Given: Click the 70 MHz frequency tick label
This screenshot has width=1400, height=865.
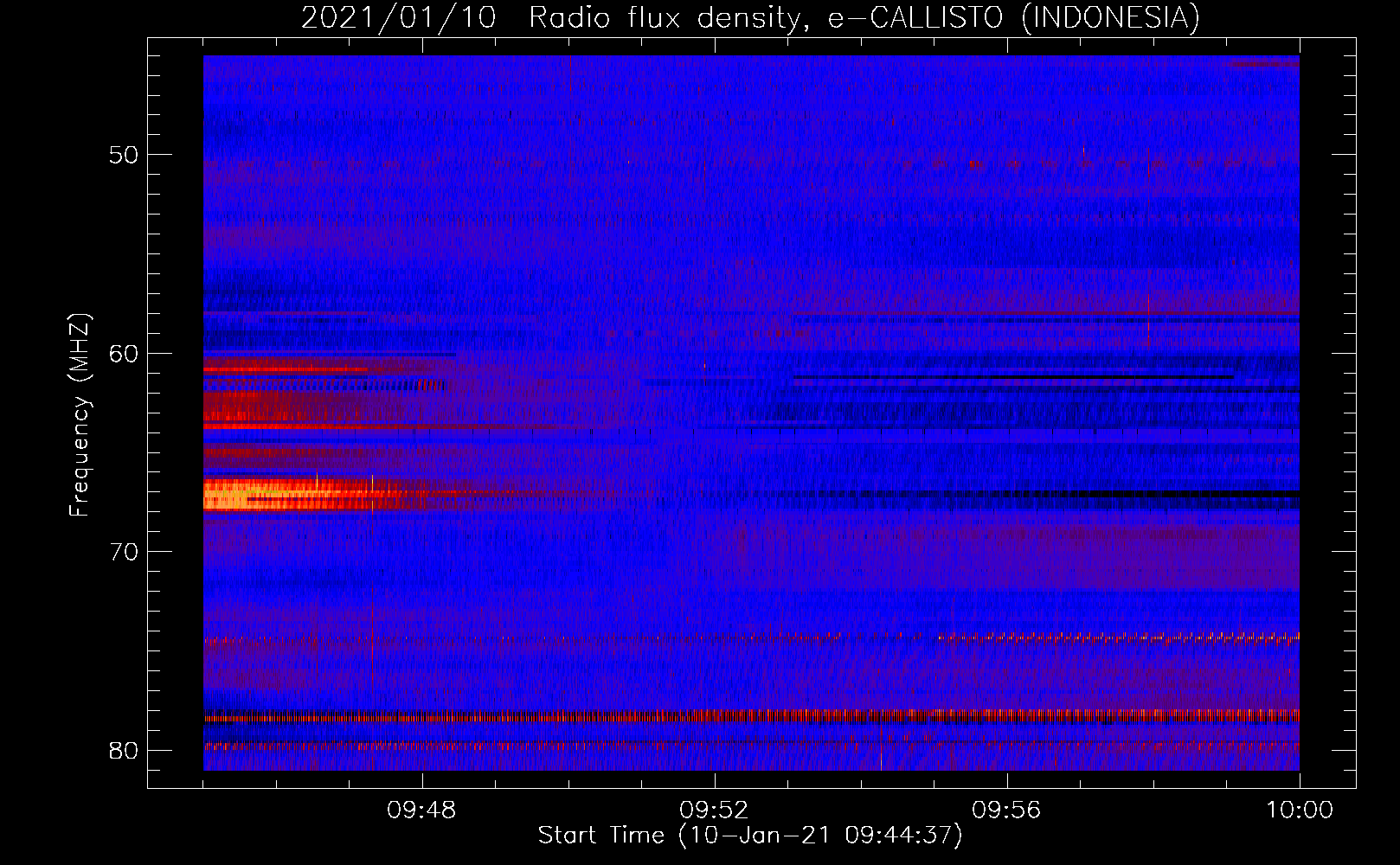Looking at the screenshot, I should point(124,552).
